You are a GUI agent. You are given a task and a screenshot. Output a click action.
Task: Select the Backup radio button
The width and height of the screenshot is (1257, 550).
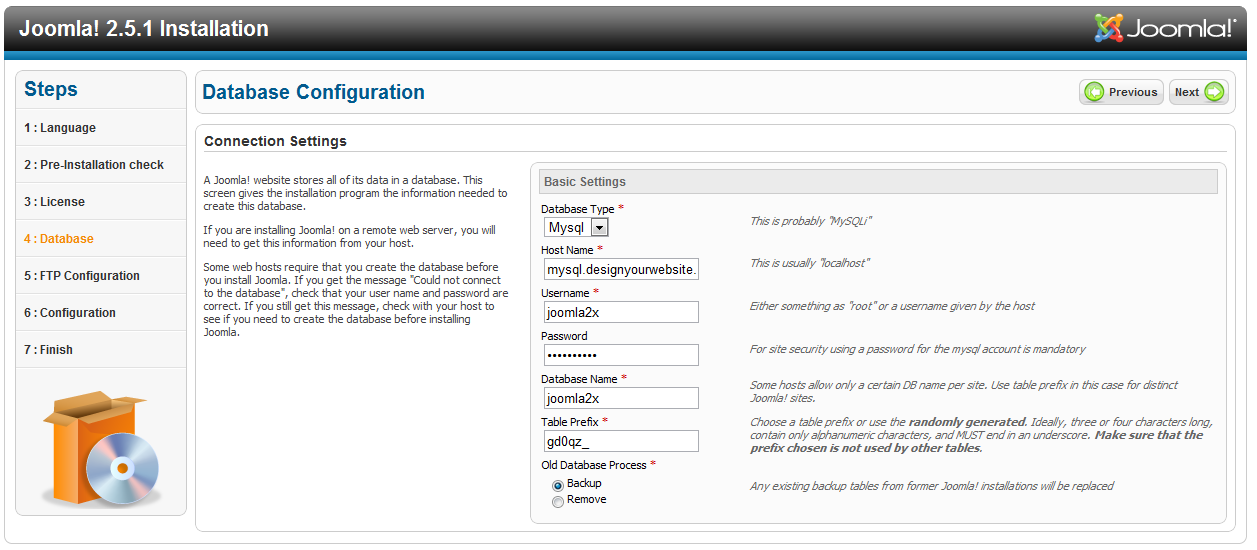pos(558,484)
